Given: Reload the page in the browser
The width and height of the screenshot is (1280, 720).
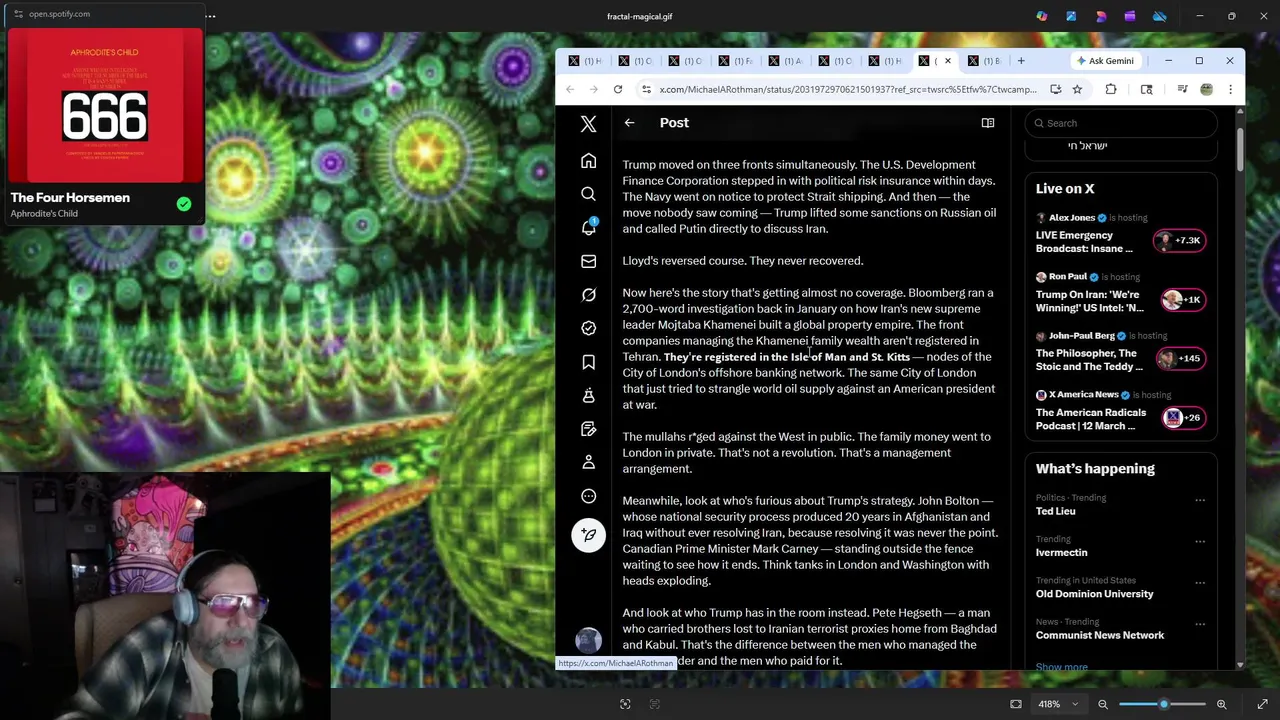Looking at the screenshot, I should 618,89.
